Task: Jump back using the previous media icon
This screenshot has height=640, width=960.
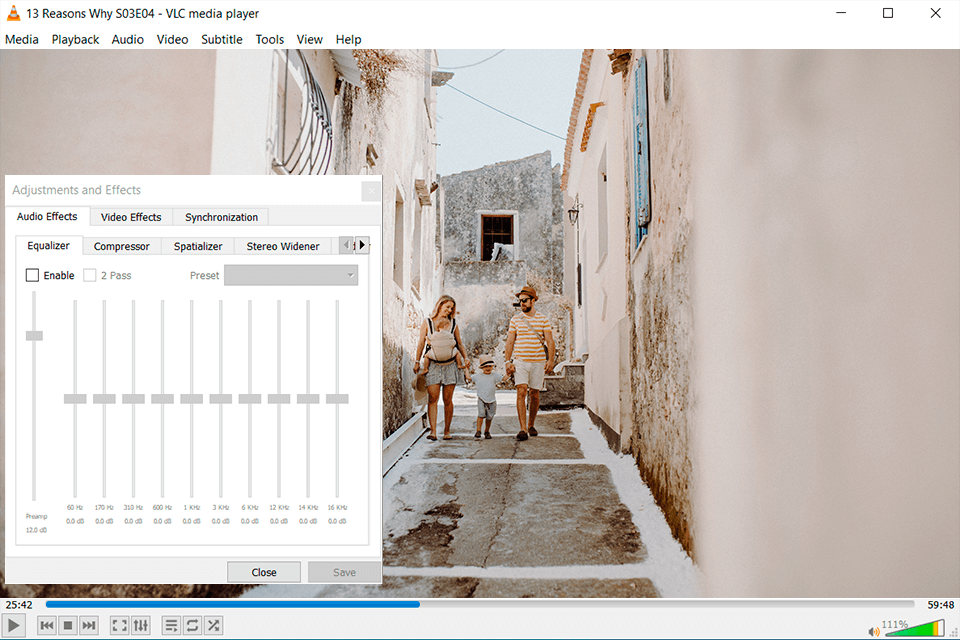Action: click(x=46, y=625)
